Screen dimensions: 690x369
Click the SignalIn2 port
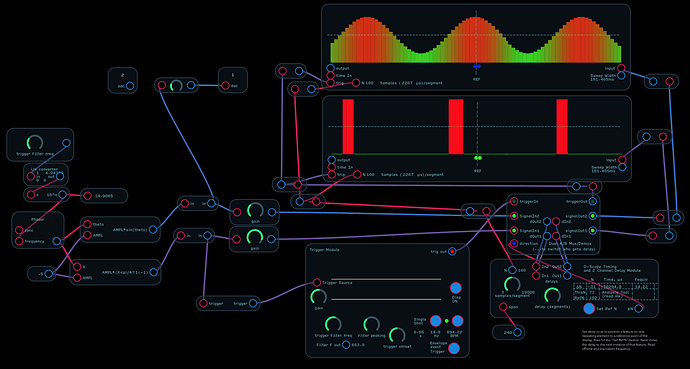pos(514,216)
